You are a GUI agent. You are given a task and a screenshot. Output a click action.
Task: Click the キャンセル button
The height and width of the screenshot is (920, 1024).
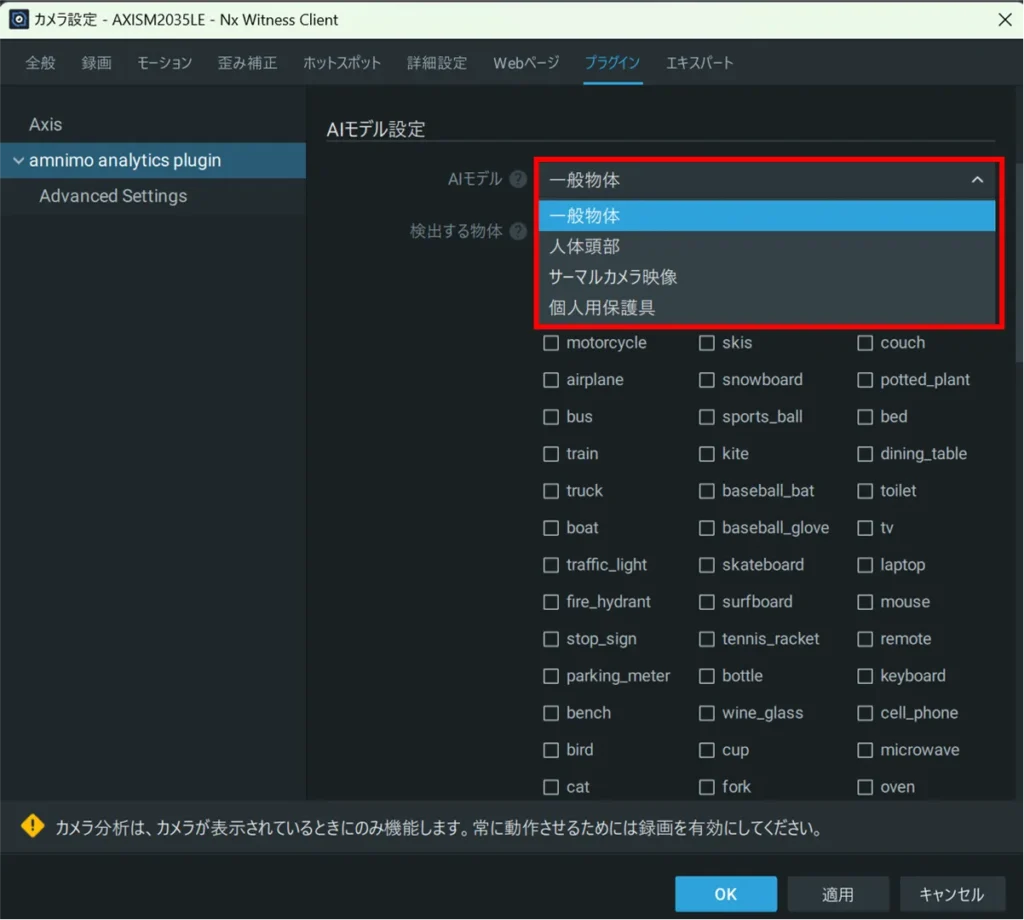pyautogui.click(x=951, y=894)
